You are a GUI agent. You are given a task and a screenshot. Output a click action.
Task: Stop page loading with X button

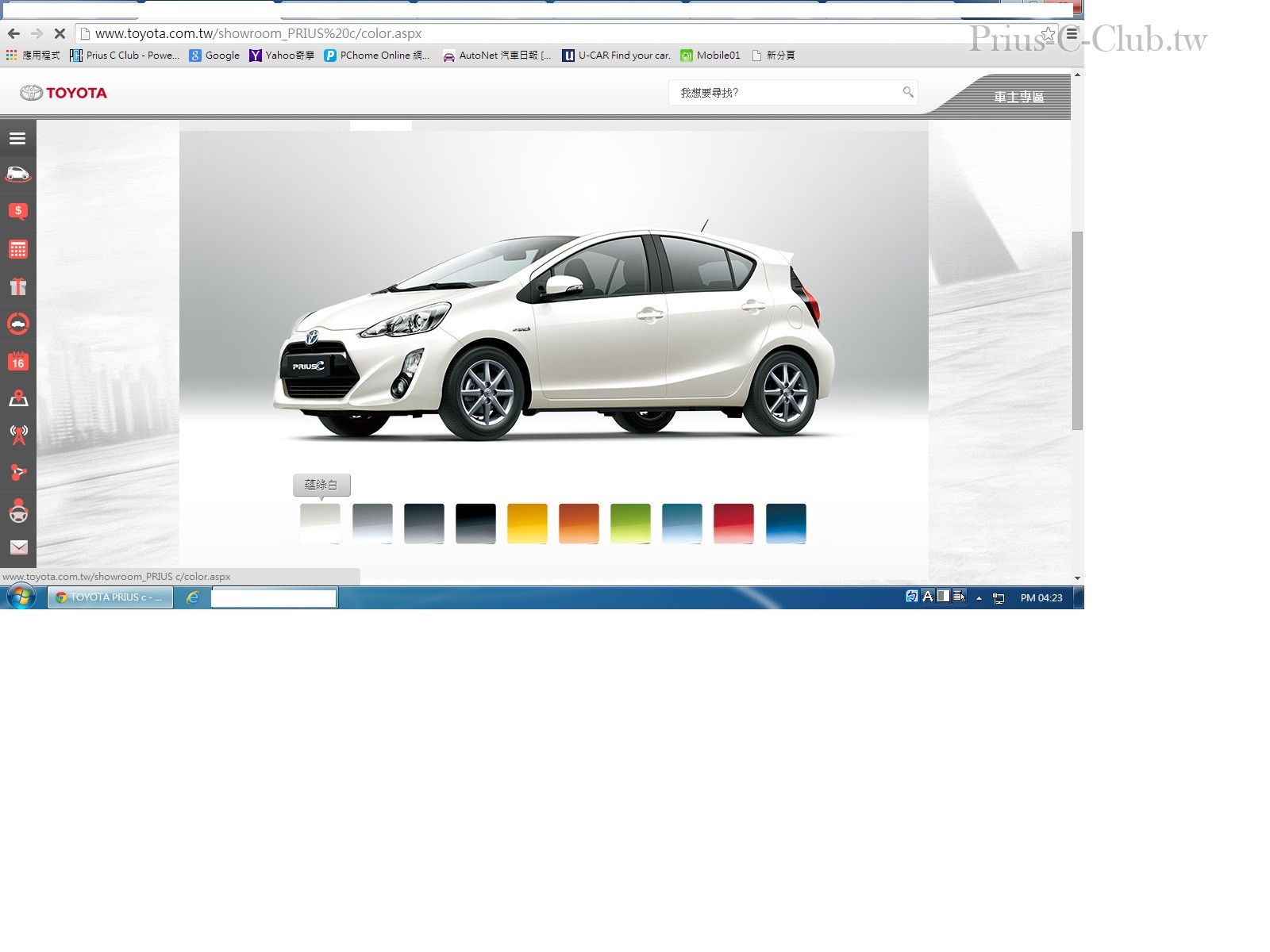pyautogui.click(x=60, y=33)
